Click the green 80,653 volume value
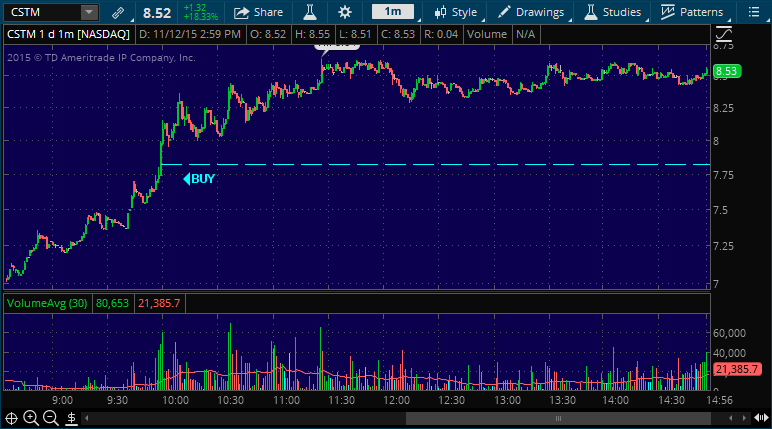Screen dimensions: 772x429 112,303
